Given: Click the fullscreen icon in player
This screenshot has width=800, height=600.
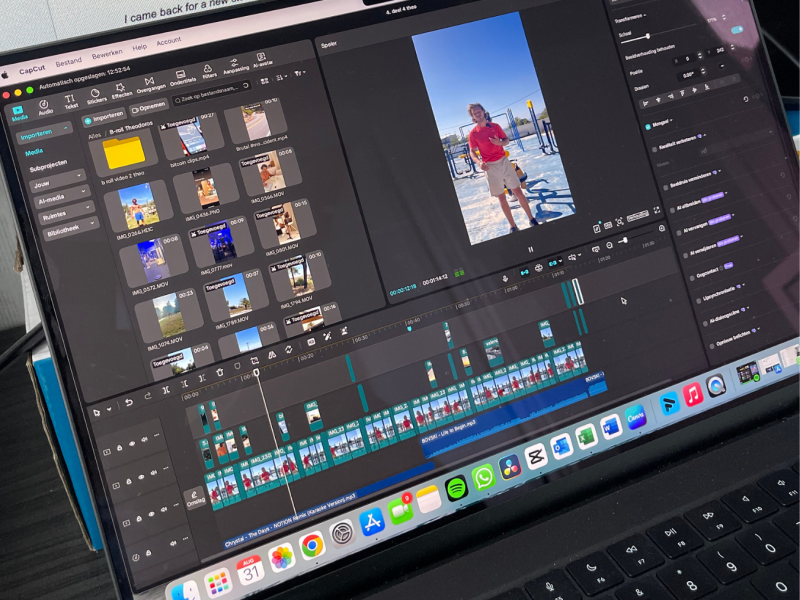Looking at the screenshot, I should pos(658,208).
